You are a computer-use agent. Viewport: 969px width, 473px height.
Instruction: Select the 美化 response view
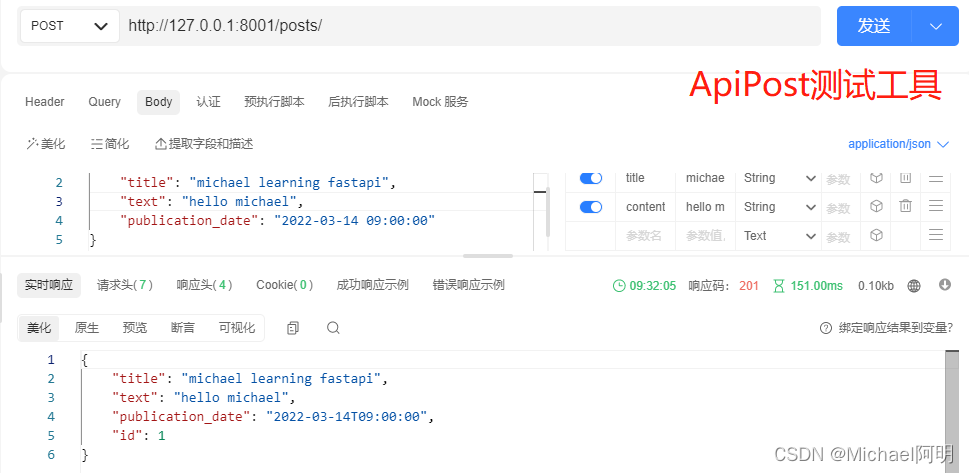click(39, 328)
